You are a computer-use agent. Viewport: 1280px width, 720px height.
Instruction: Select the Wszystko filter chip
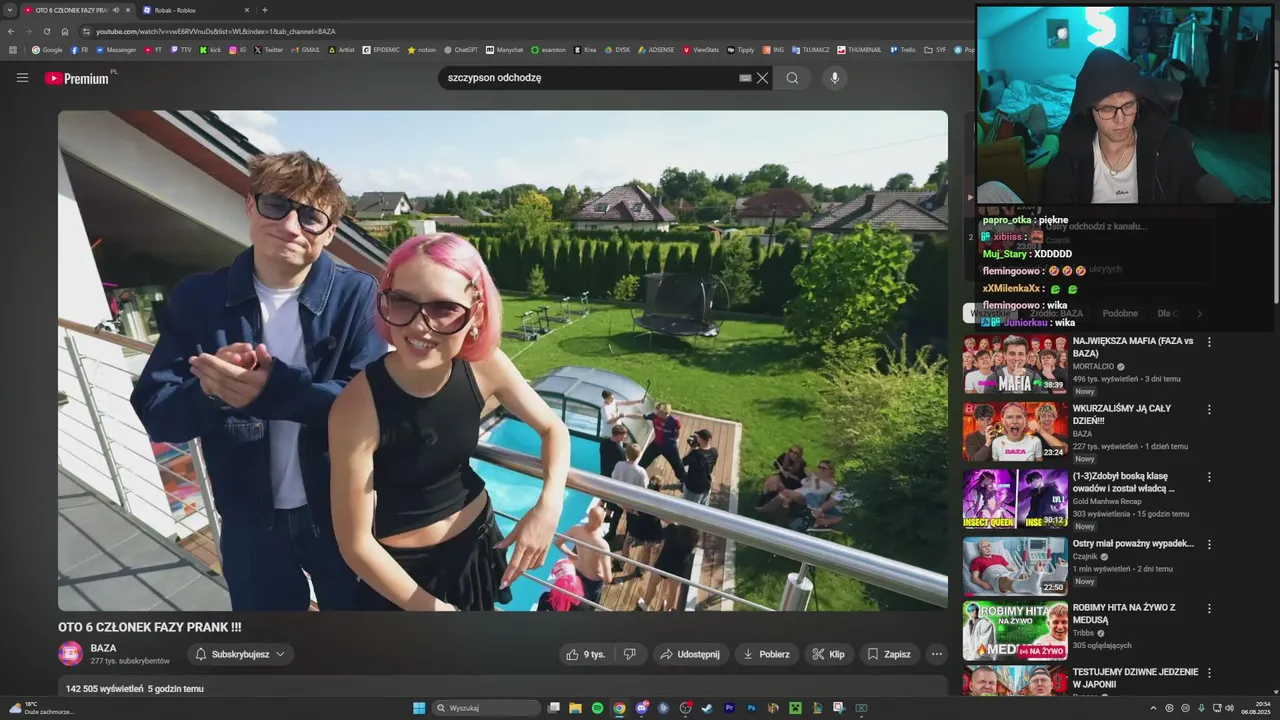tap(990, 314)
